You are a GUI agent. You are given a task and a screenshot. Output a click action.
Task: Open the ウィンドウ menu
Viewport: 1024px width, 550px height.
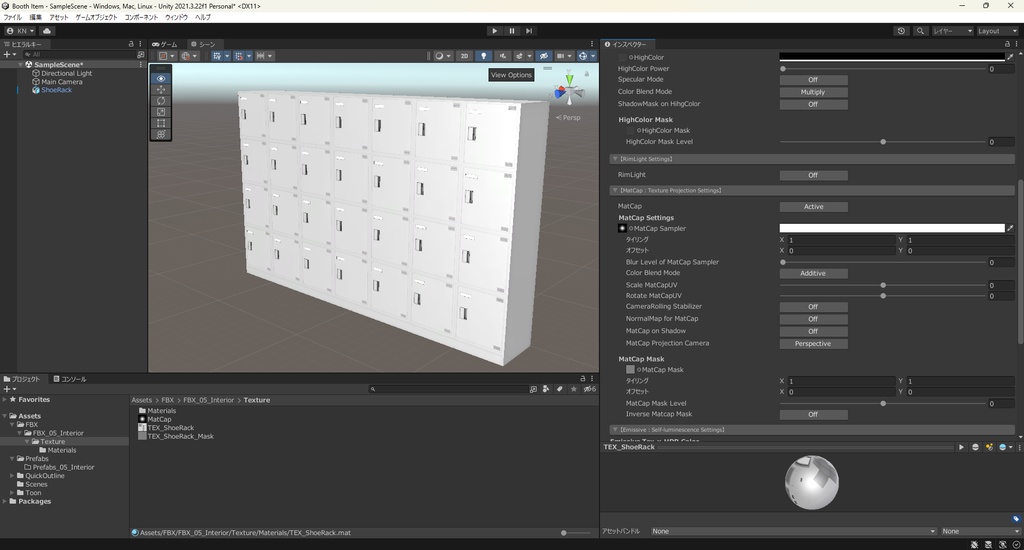coord(176,18)
